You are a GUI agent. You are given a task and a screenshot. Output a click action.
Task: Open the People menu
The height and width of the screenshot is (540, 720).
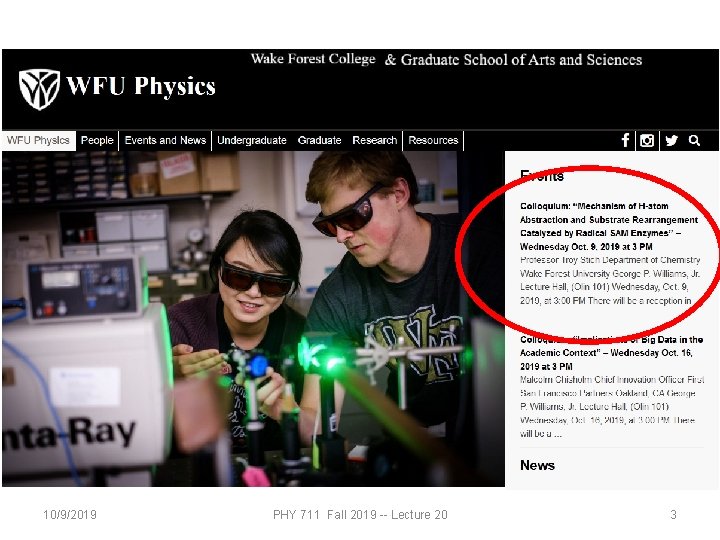tap(97, 140)
